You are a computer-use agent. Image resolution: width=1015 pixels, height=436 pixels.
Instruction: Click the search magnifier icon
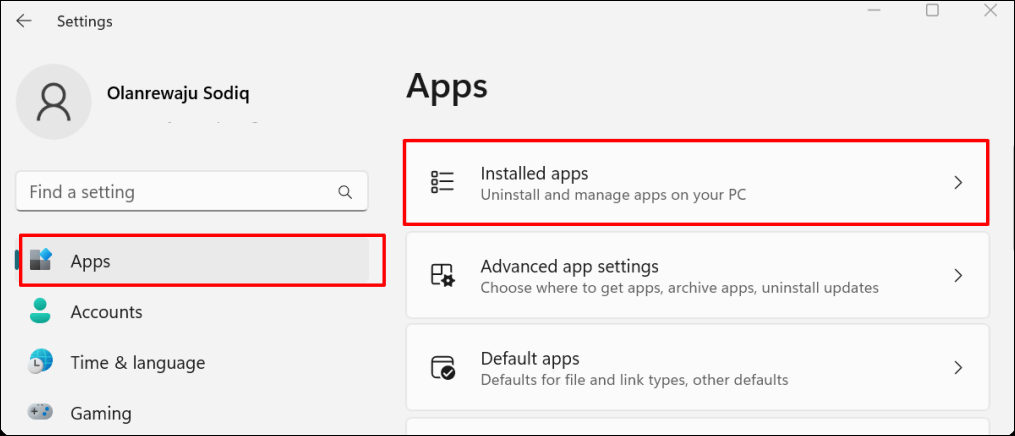click(345, 192)
